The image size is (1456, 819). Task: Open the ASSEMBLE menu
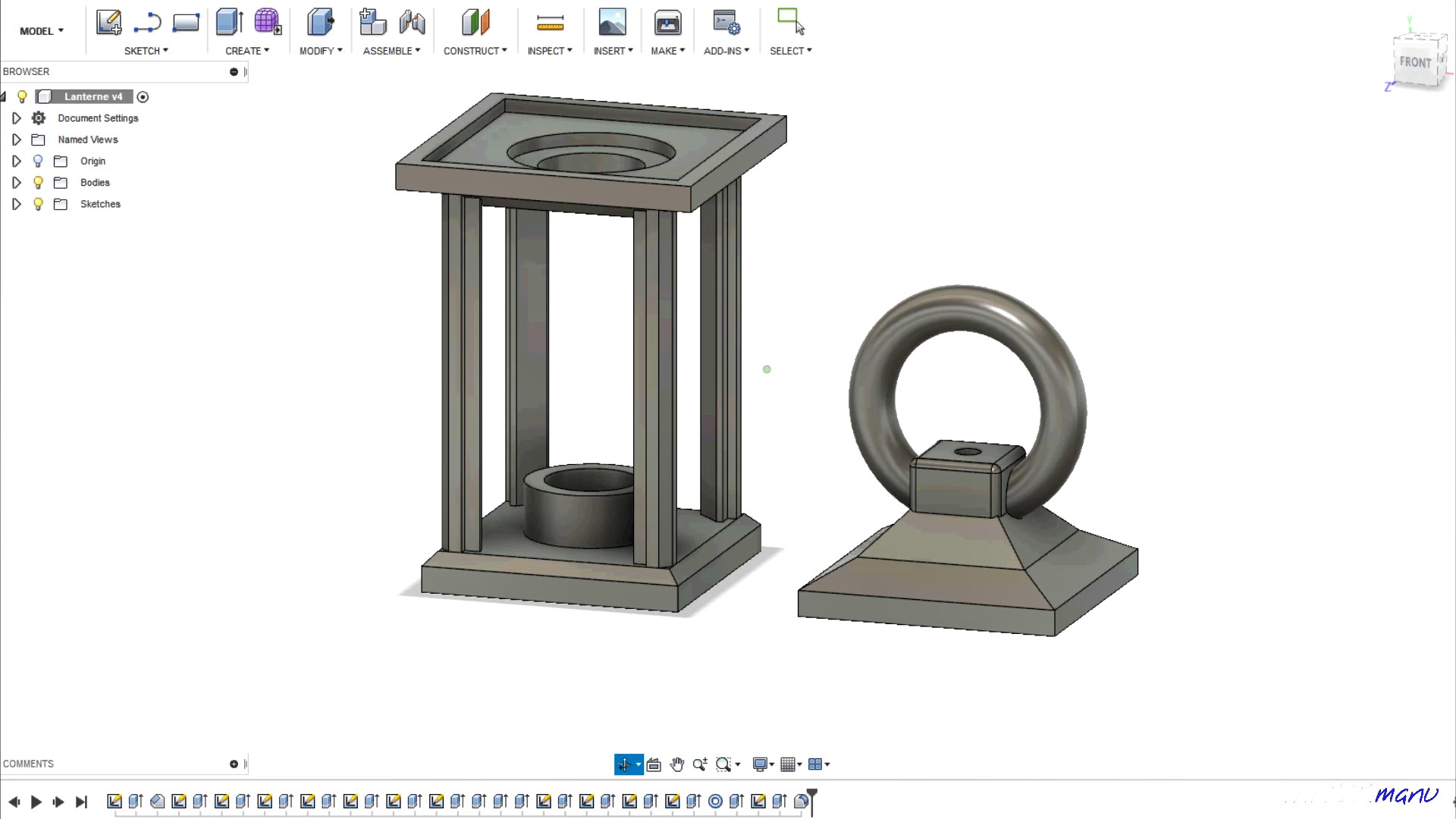[x=391, y=51]
